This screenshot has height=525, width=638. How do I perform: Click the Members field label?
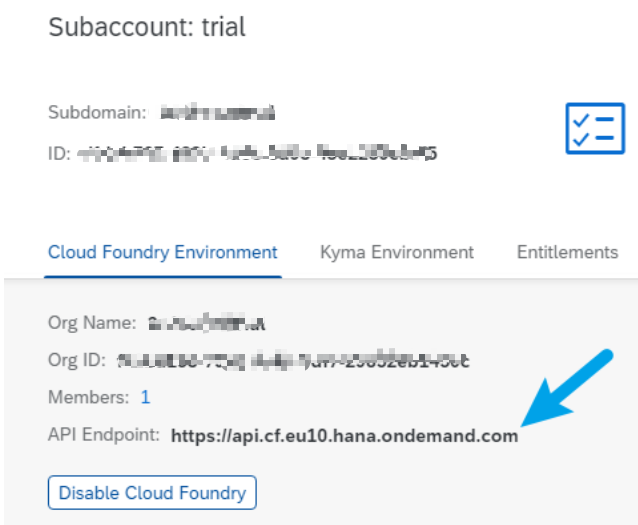[x=89, y=397]
